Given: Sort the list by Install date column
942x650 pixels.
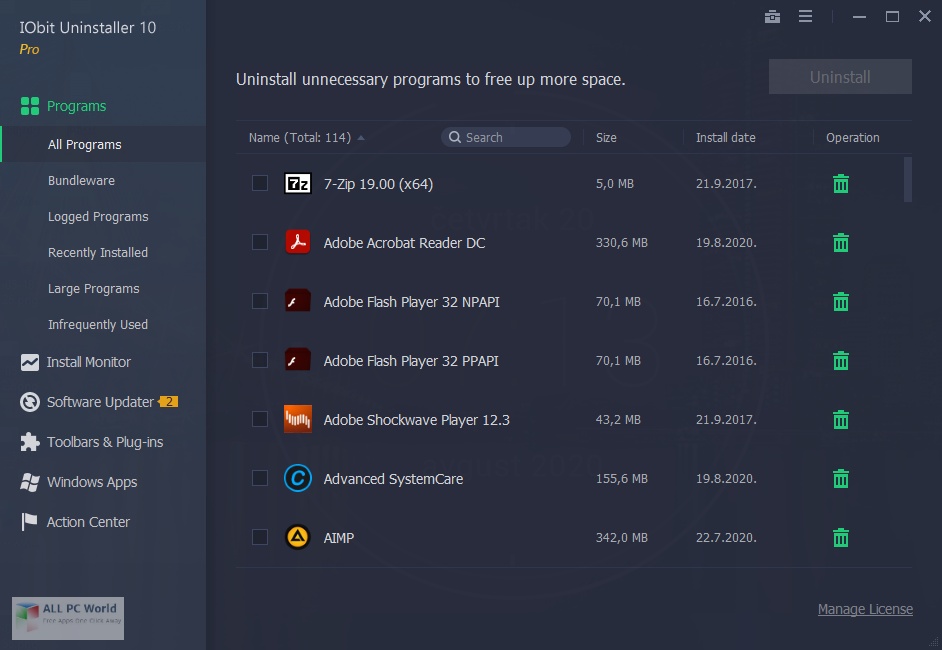Looking at the screenshot, I should [x=725, y=138].
